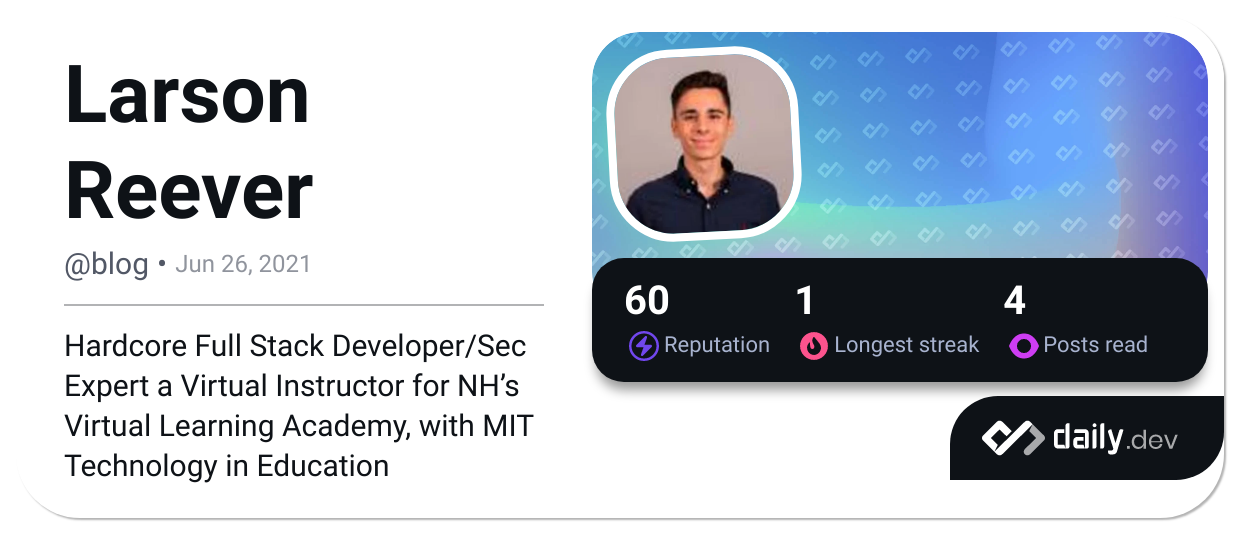The image size is (1240, 534).
Task: Click the Jun 26, 2021 join date
Action: (243, 265)
